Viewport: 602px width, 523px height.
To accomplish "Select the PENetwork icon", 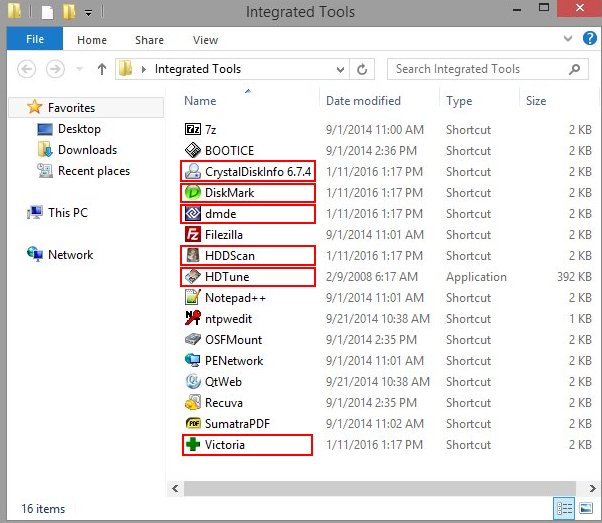I will coord(192,360).
